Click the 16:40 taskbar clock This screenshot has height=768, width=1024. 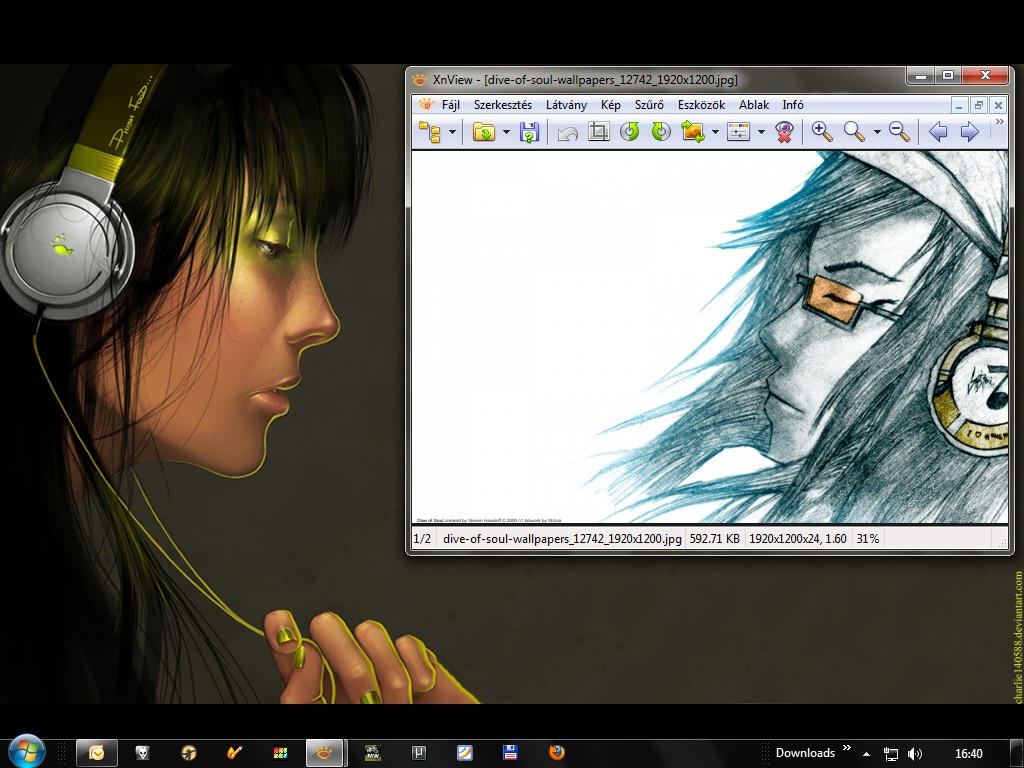pyautogui.click(x=968, y=754)
